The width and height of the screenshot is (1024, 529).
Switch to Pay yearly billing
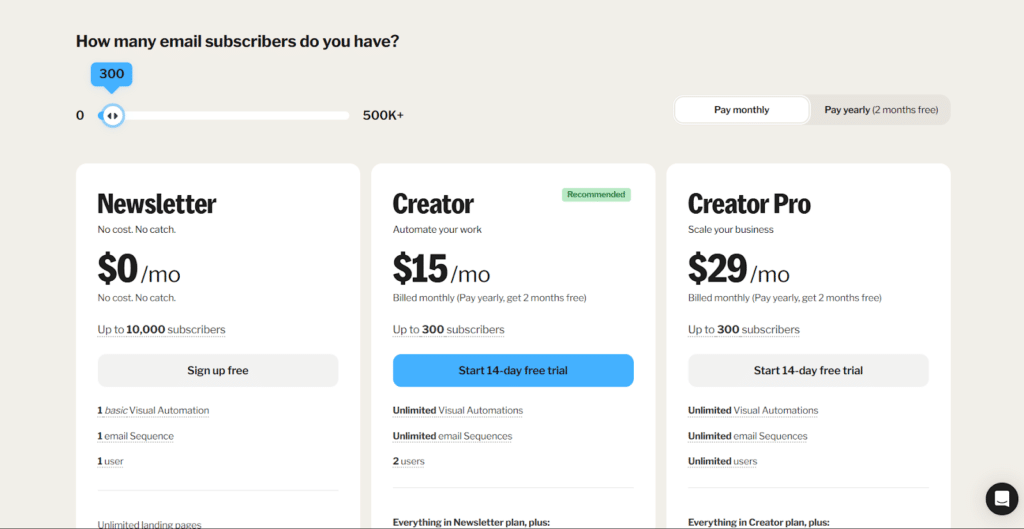[x=880, y=110]
